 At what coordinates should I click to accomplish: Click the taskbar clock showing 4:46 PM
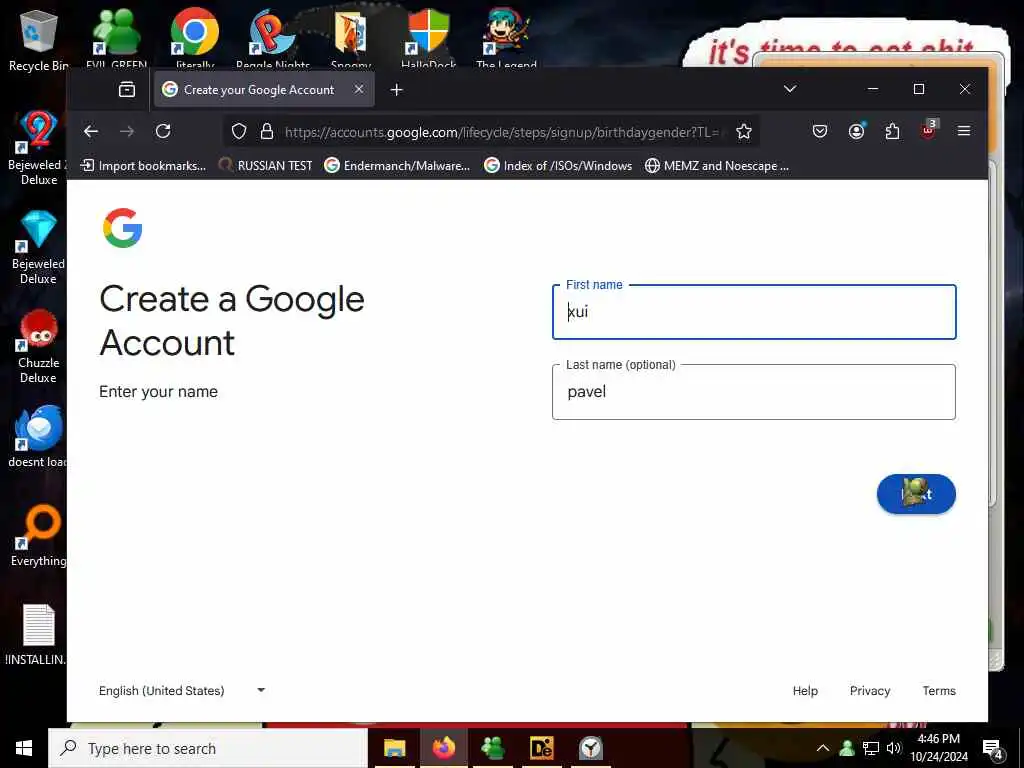[x=938, y=748]
